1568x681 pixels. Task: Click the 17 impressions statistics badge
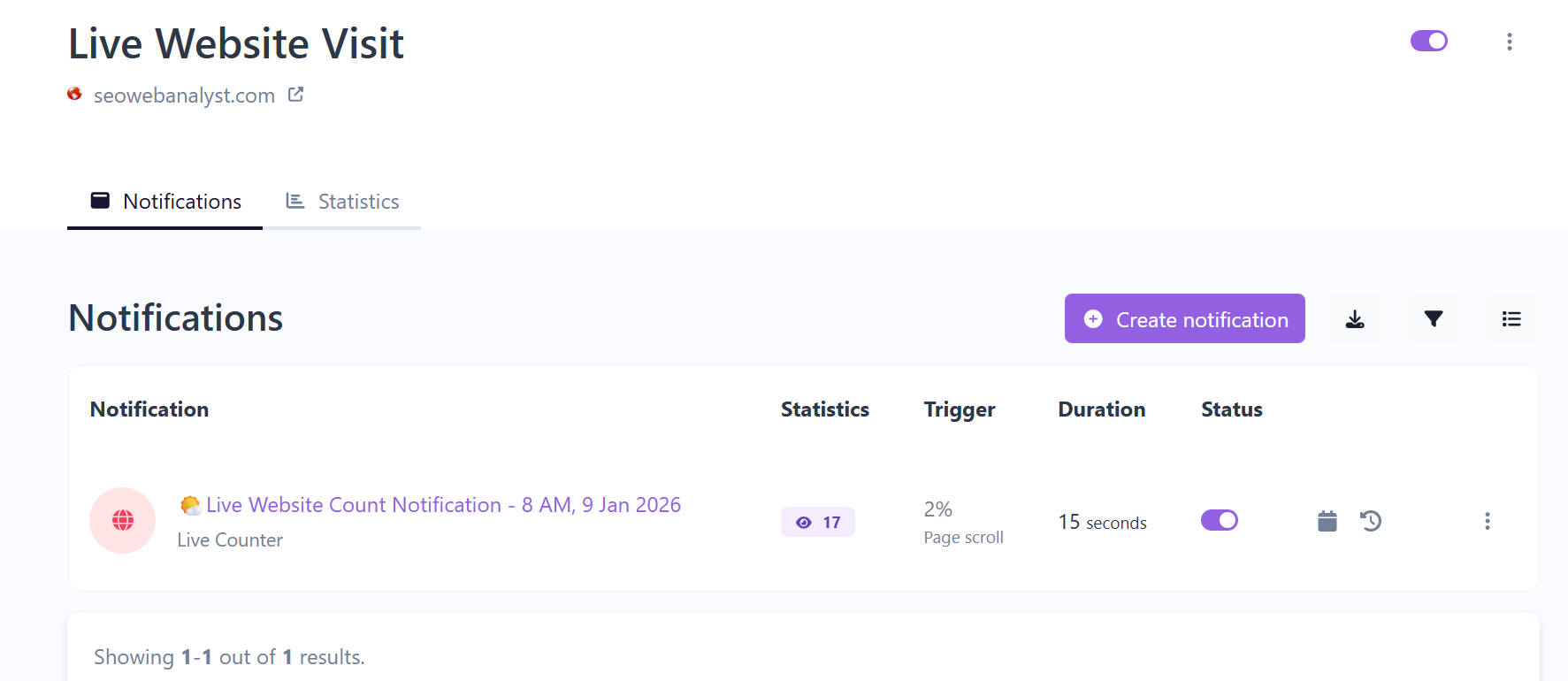click(817, 522)
